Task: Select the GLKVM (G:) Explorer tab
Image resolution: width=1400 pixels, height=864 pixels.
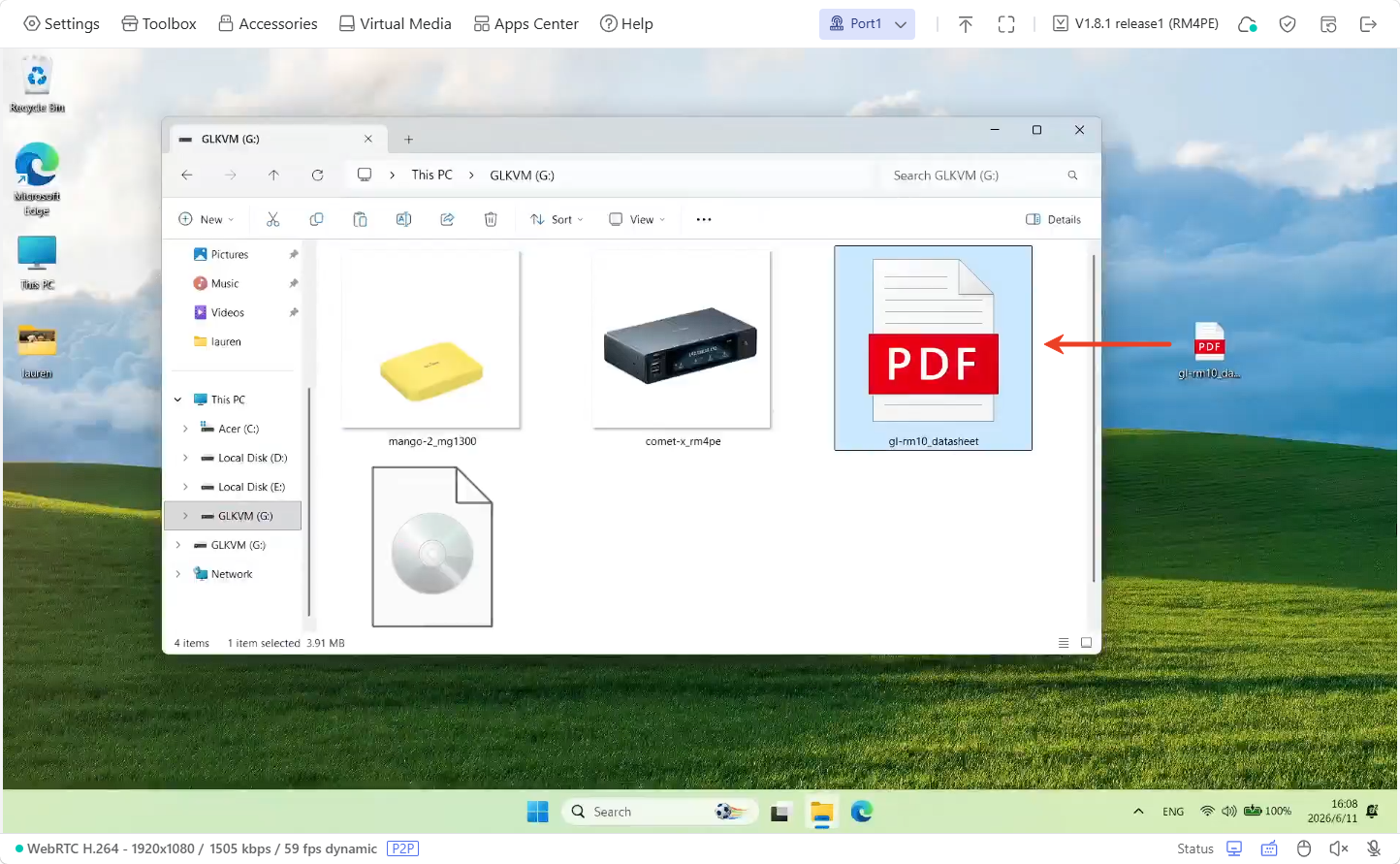Action: (x=278, y=139)
